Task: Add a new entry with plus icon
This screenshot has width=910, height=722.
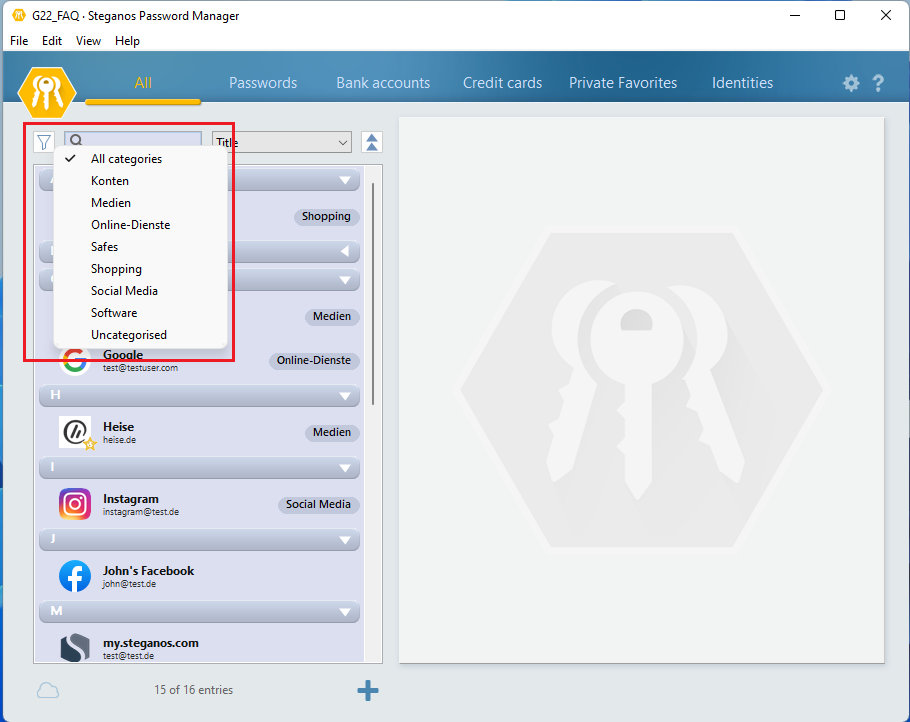Action: [x=368, y=690]
